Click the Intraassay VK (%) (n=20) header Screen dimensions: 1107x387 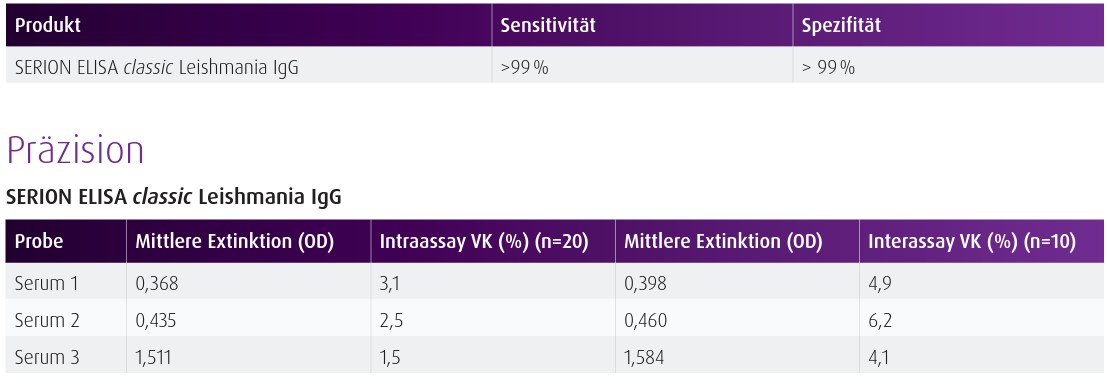483,242
